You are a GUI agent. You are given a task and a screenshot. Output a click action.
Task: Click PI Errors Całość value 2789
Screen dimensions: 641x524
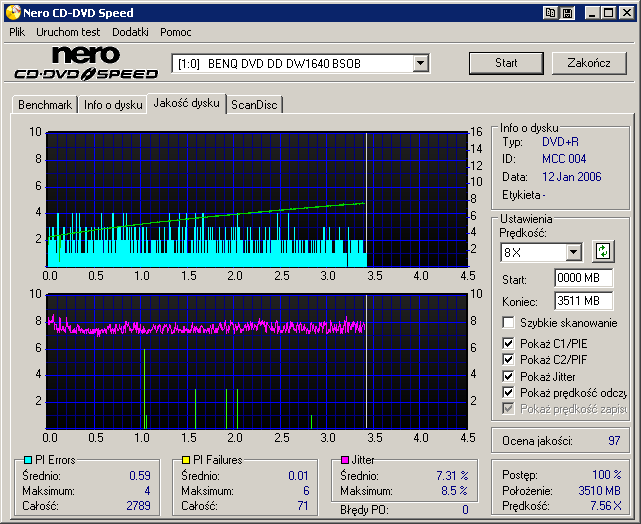138,506
